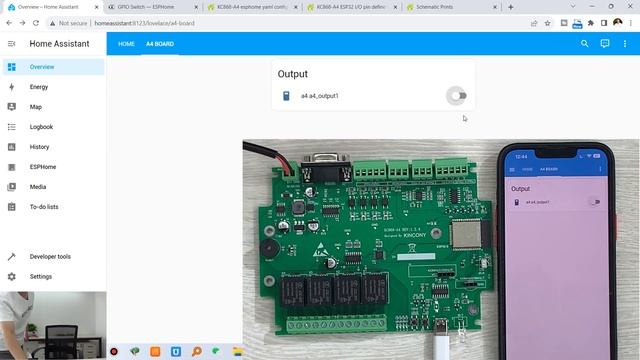Viewport: 640px width, 360px height.
Task: Bookmark this page with star icon
Action: (547, 23)
